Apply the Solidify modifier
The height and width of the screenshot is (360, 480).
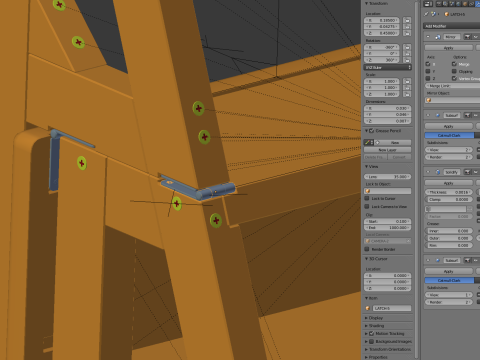click(x=449, y=183)
